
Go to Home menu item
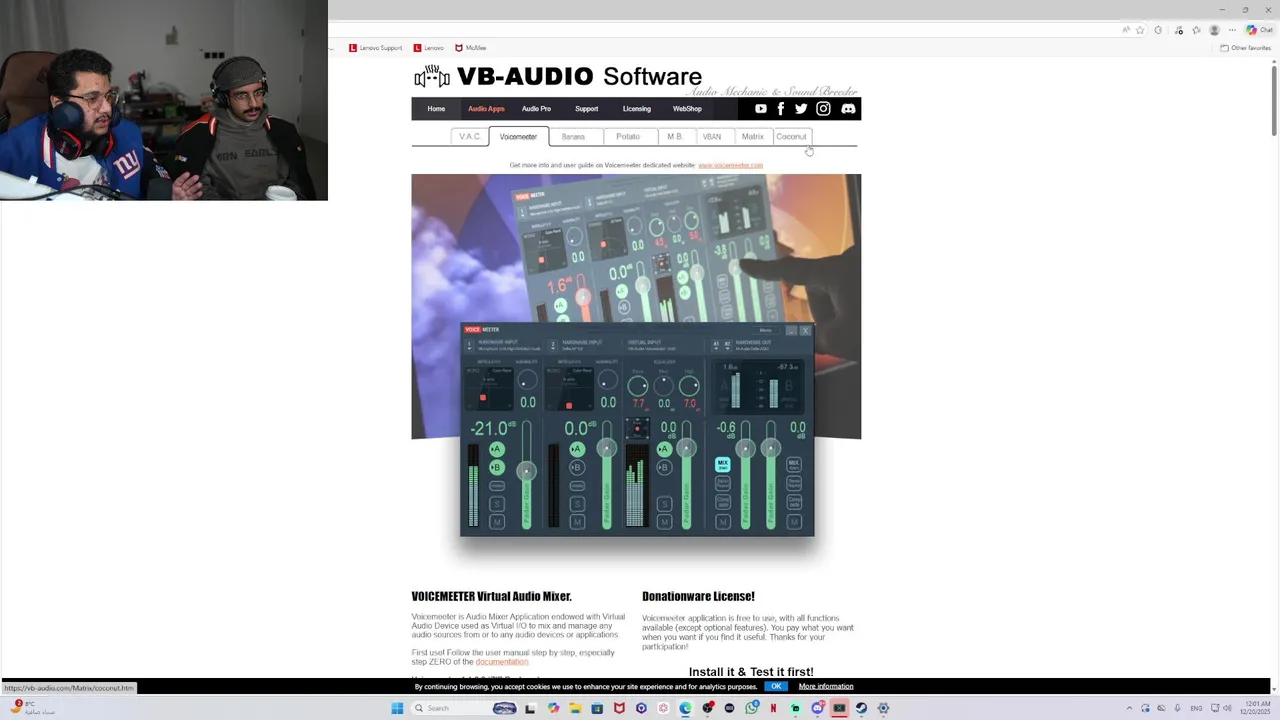(436, 109)
